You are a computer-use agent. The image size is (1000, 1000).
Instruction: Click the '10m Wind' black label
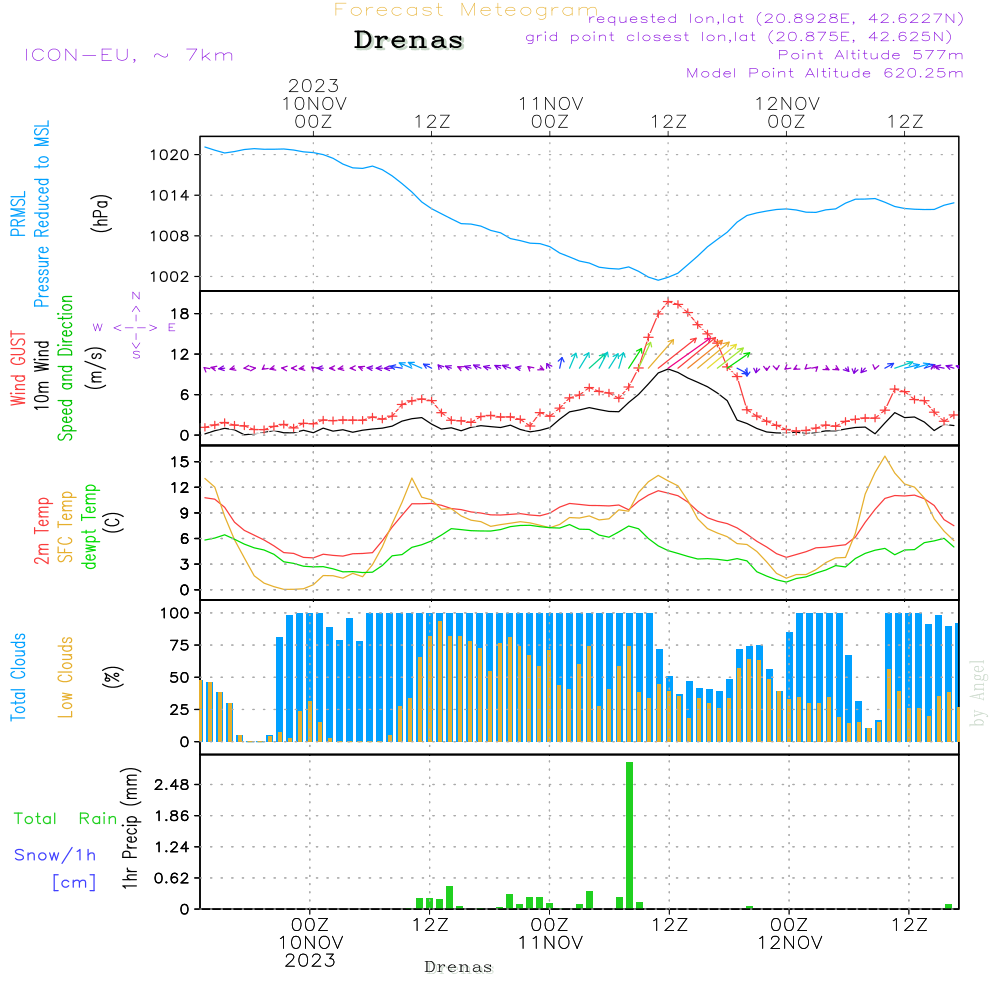(x=41, y=374)
